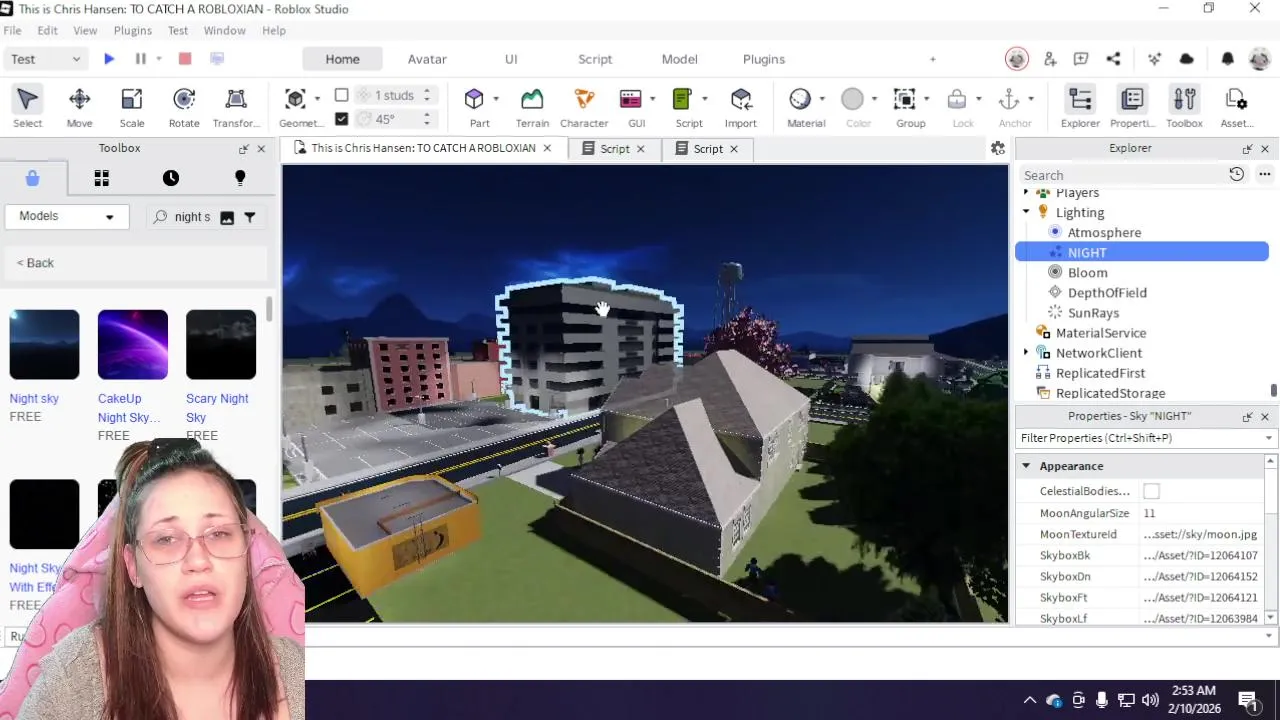Screen dimensions: 1280x720
Task: Open the Scary Night Sky thumbnail
Action: 221,344
